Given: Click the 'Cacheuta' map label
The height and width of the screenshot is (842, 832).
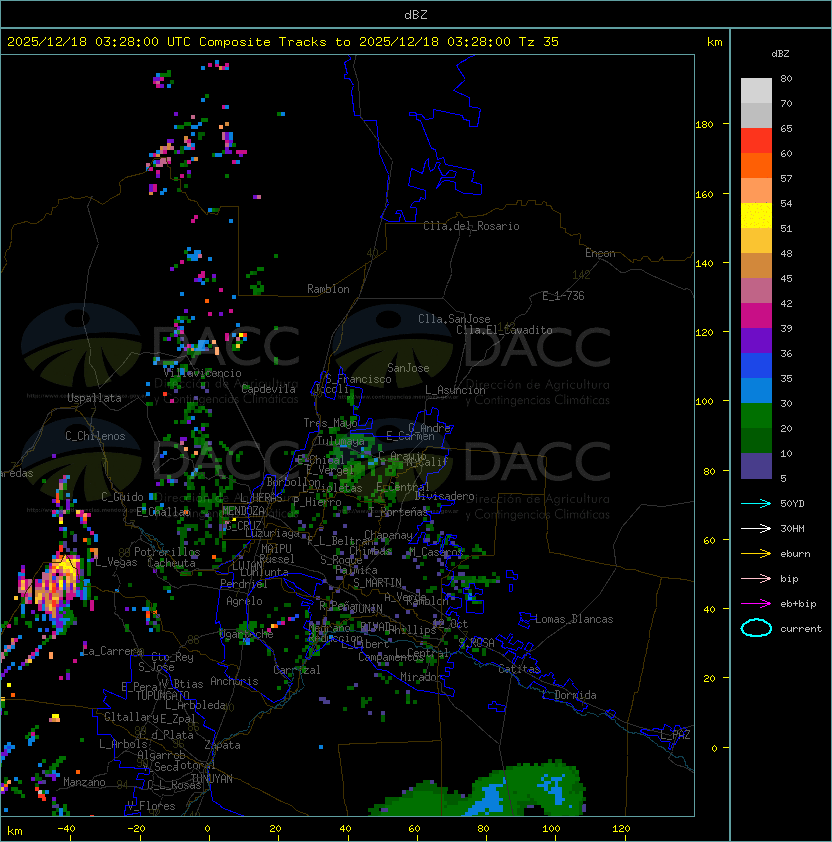Looking at the screenshot, I should pyautogui.click(x=171, y=563).
